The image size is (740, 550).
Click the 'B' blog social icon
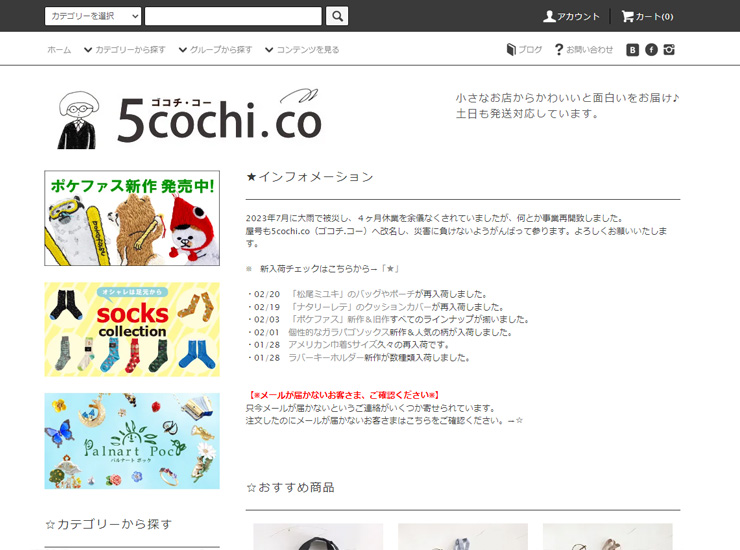(632, 50)
